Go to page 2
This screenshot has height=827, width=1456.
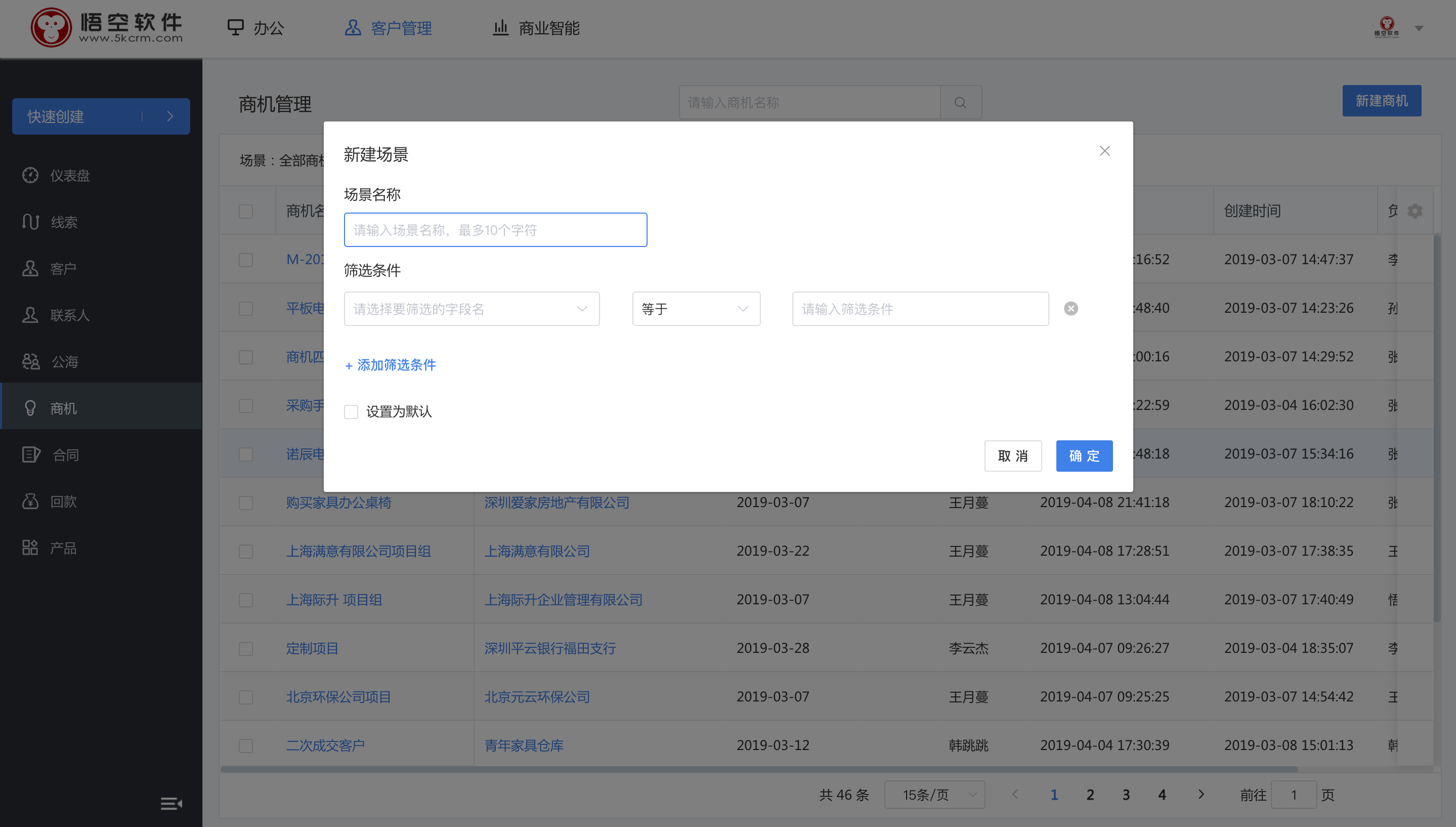point(1090,795)
